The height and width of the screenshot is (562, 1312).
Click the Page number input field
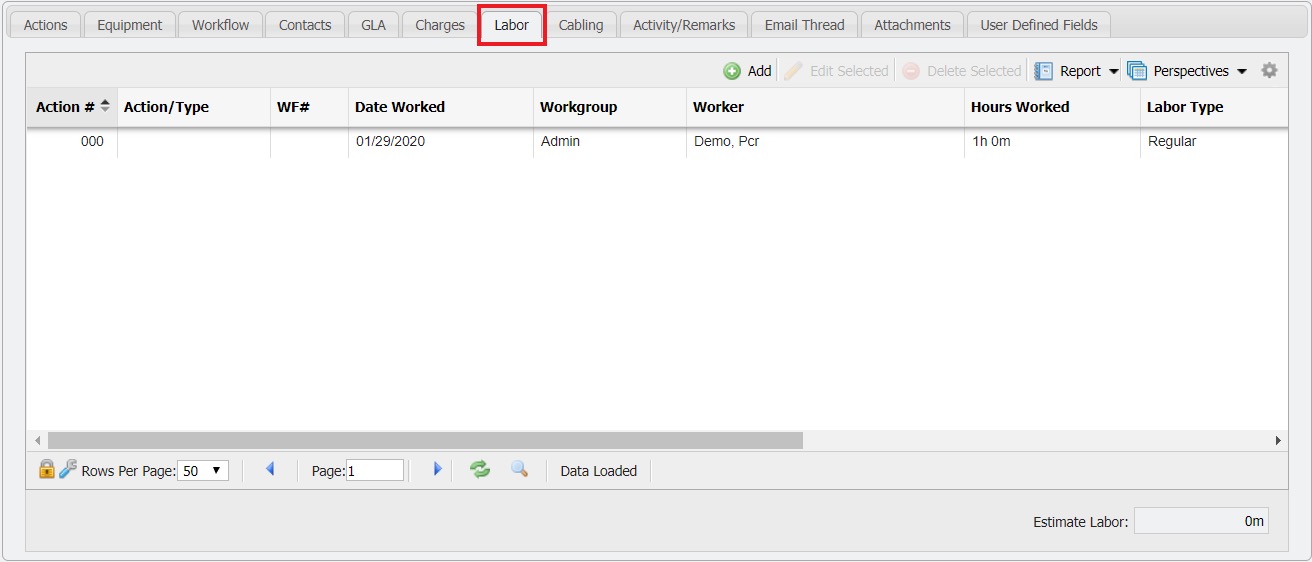375,471
